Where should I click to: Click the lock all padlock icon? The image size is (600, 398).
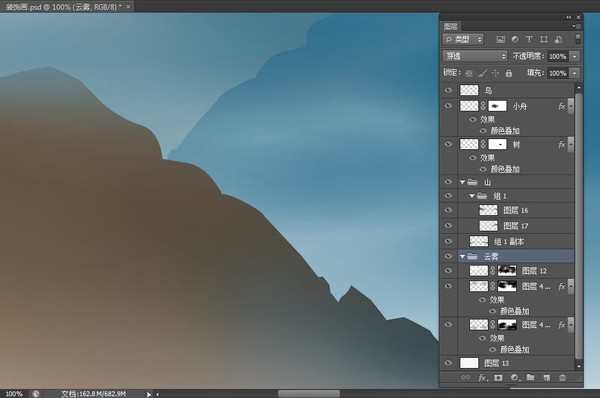coord(509,73)
